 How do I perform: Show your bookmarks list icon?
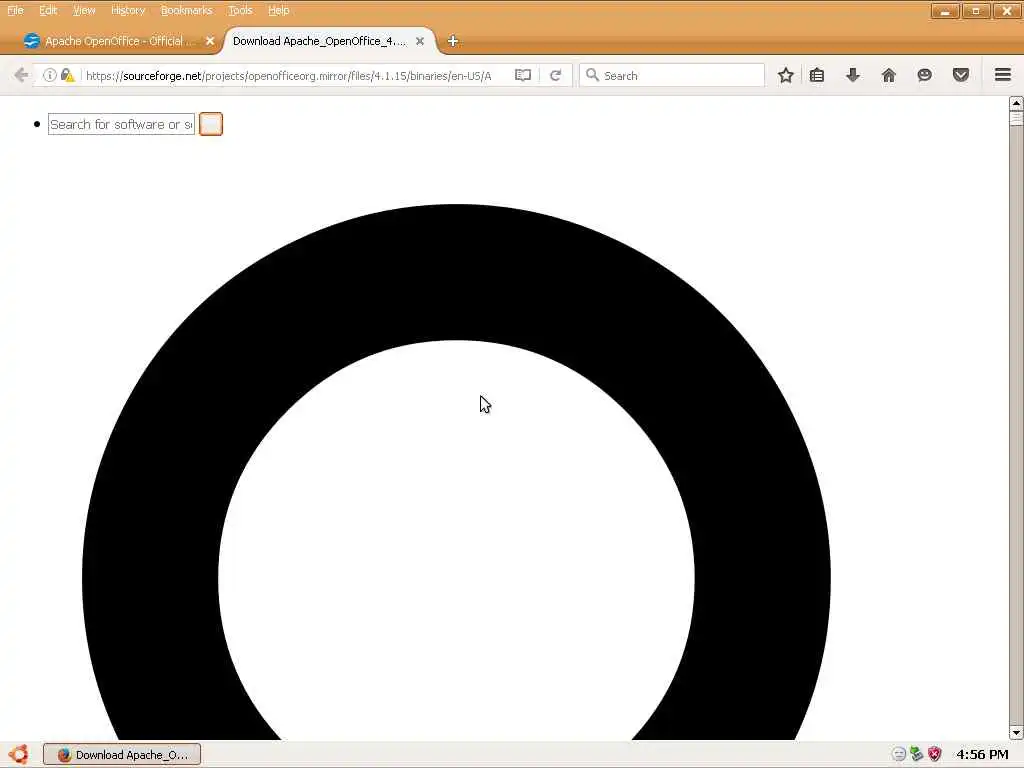816,75
